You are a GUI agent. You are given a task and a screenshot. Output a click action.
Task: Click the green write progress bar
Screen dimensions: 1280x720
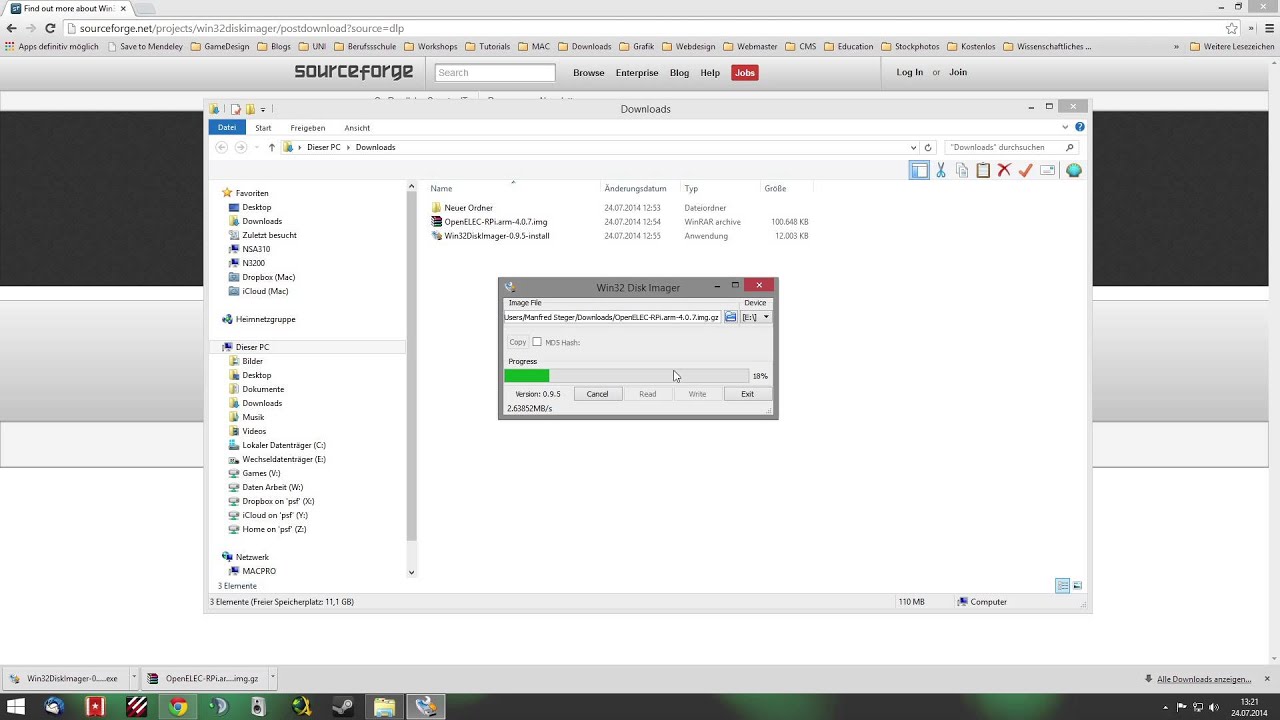point(626,376)
